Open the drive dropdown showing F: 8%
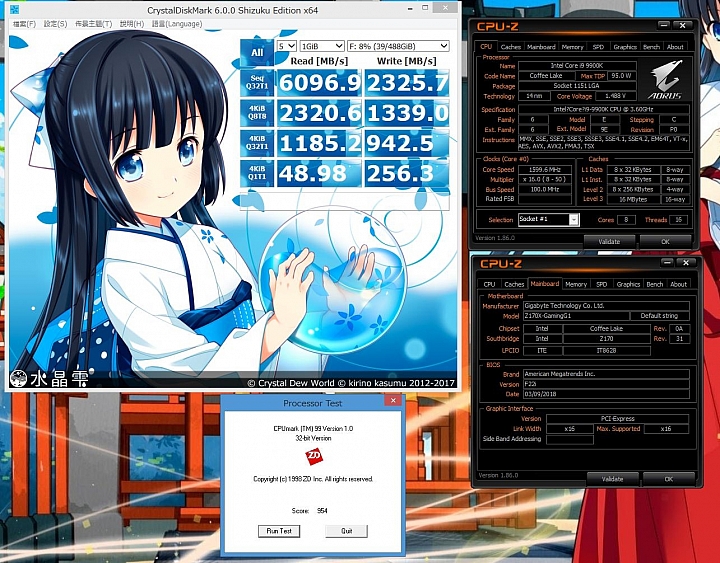This screenshot has height=563, width=720. click(x=398, y=46)
